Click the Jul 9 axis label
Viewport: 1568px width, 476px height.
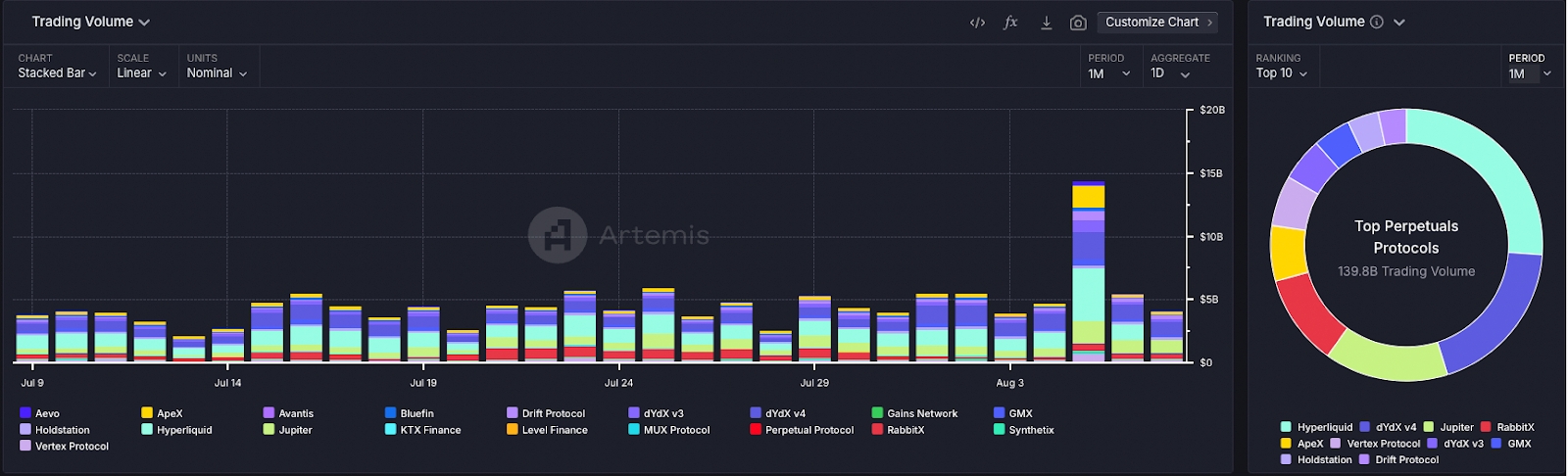click(x=32, y=383)
